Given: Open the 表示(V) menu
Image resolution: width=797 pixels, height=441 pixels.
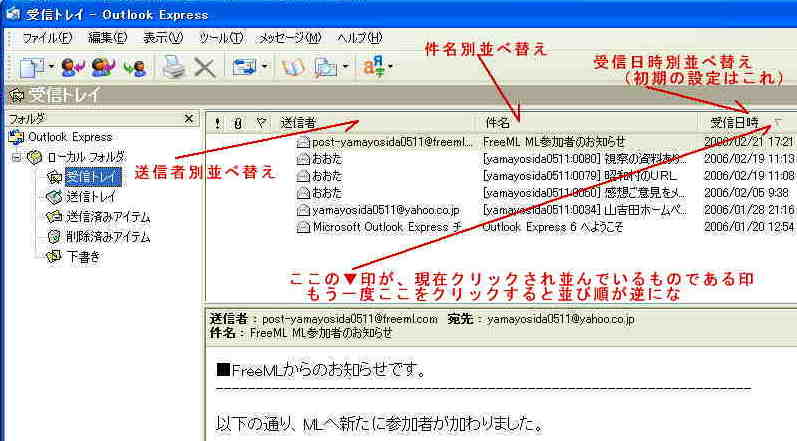Looking at the screenshot, I should pyautogui.click(x=163, y=38).
